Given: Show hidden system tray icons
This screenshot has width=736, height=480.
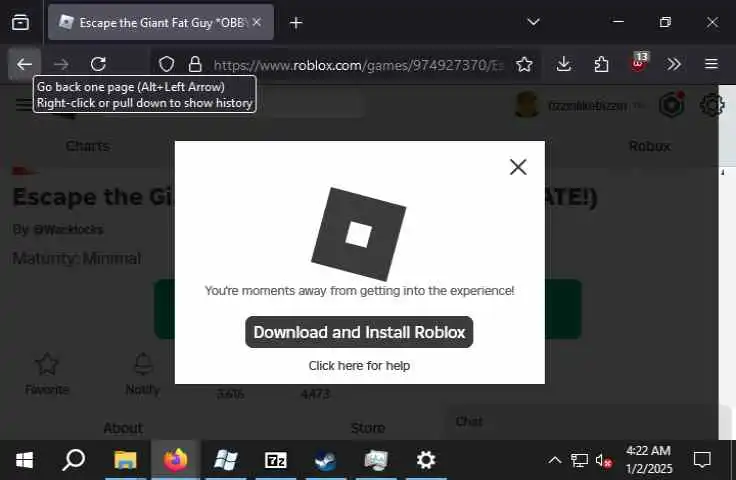Looking at the screenshot, I should coord(555,460).
